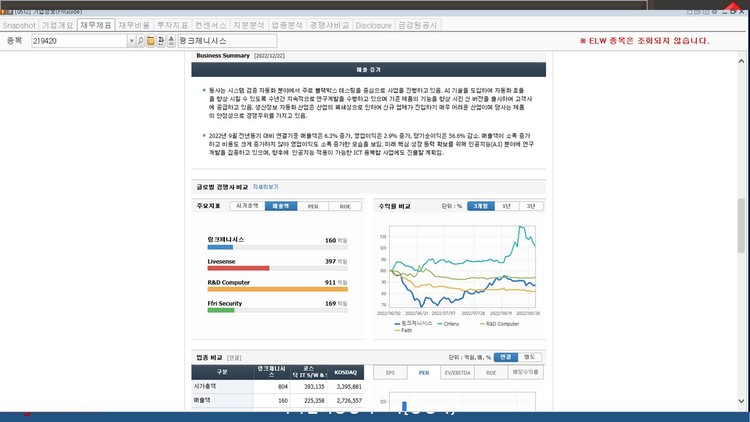Viewport: 750px width, 422px height.
Task: Follow the 자세히보기 link beside 글로벌 경쟁사 비교
Action: pyautogui.click(x=265, y=187)
